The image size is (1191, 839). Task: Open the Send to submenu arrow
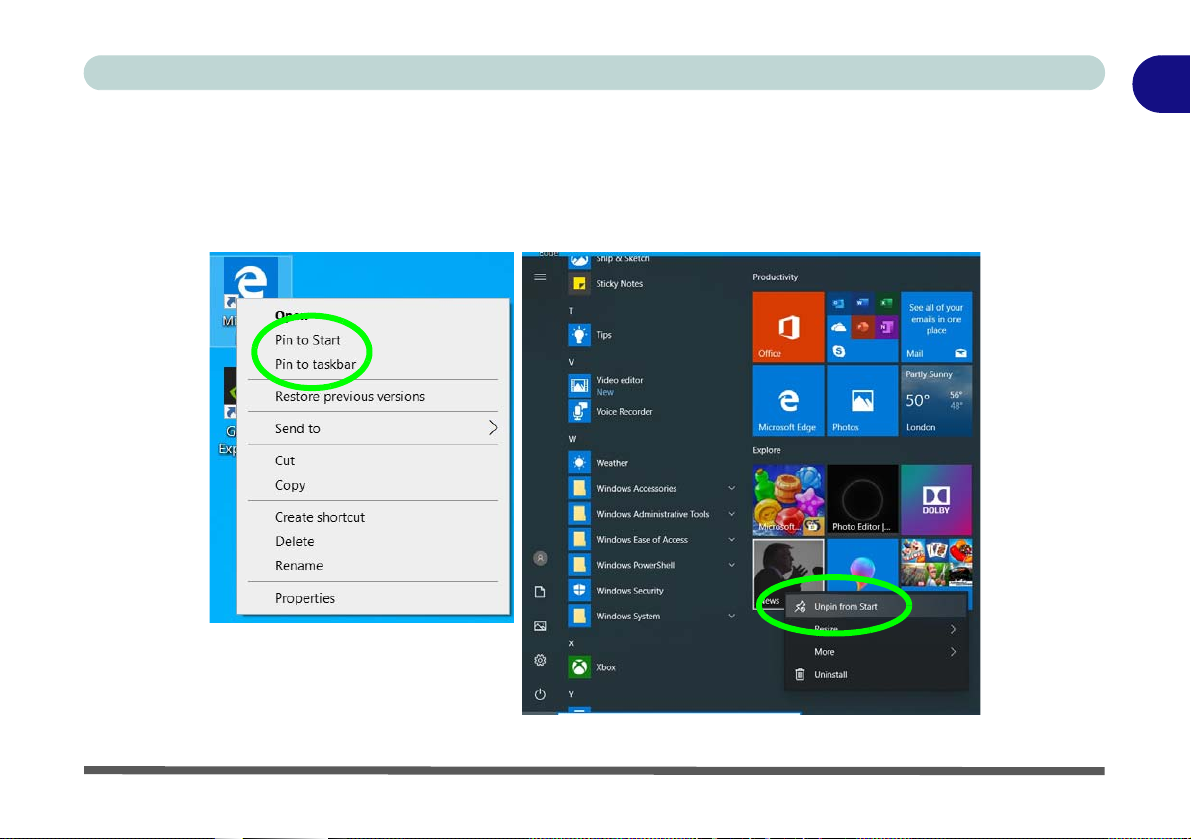[493, 428]
